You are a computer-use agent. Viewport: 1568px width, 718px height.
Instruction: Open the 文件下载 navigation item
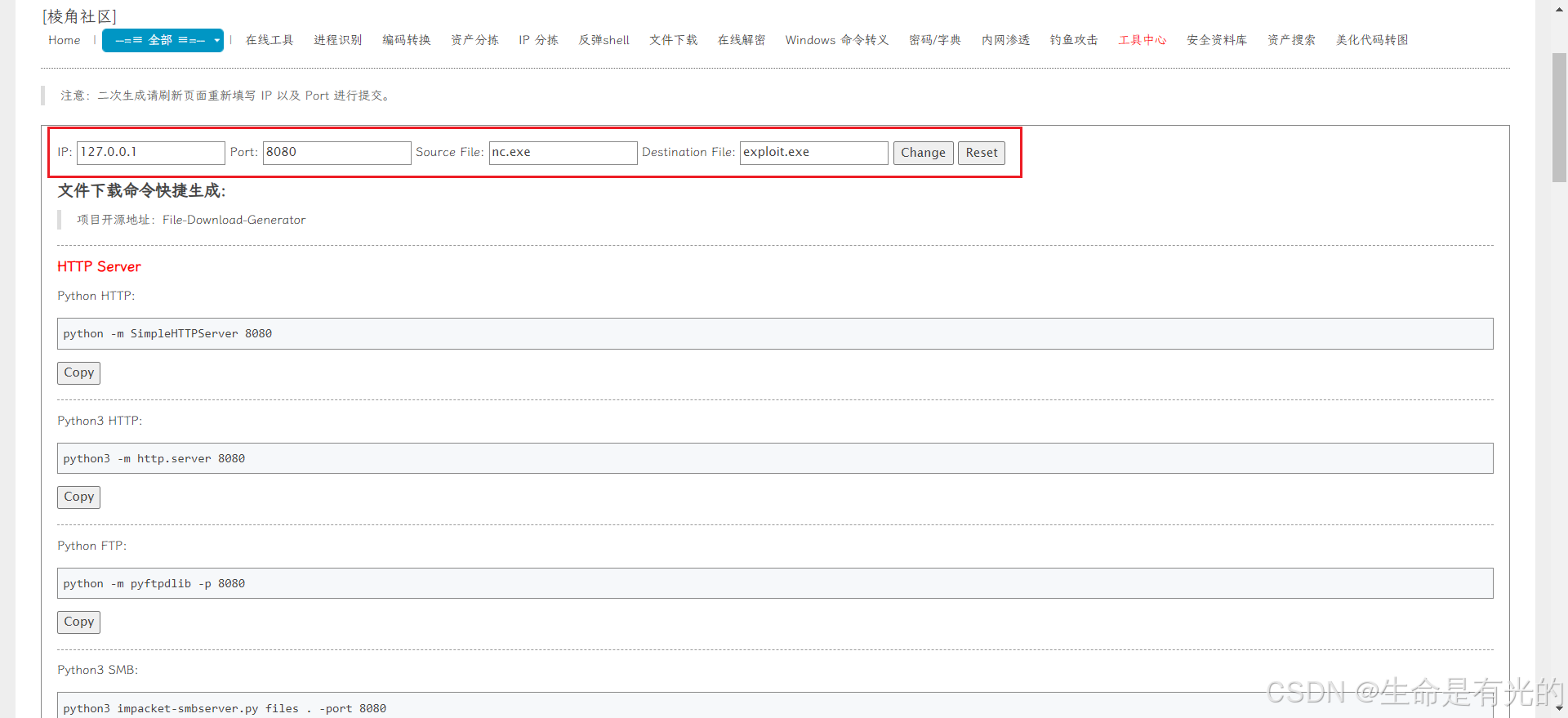click(673, 40)
